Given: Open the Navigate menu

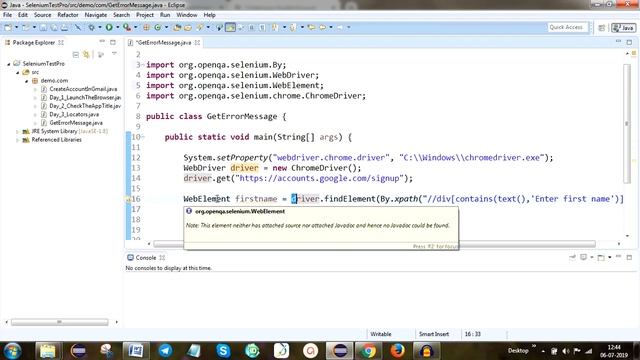Looking at the screenshot, I should pyautogui.click(x=96, y=15).
